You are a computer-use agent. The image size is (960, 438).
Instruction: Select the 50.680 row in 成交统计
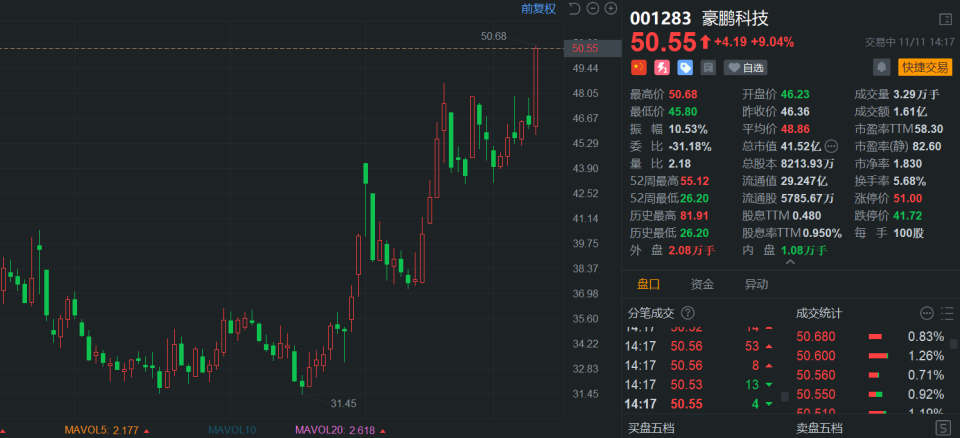click(x=870, y=336)
